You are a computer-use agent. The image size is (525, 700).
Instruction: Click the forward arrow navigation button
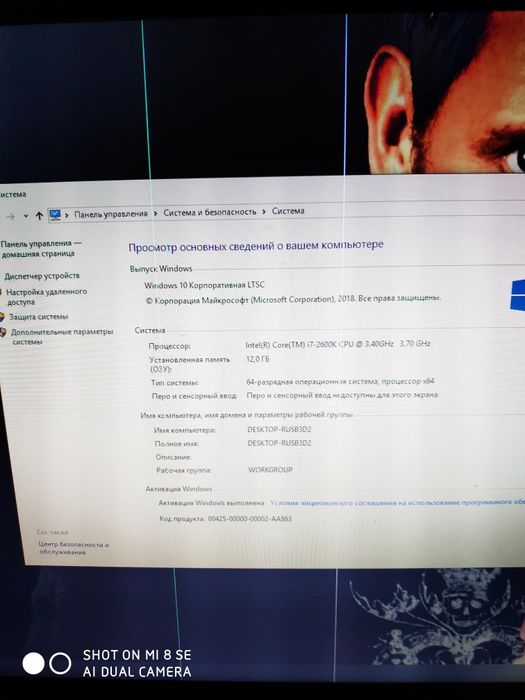[11, 217]
